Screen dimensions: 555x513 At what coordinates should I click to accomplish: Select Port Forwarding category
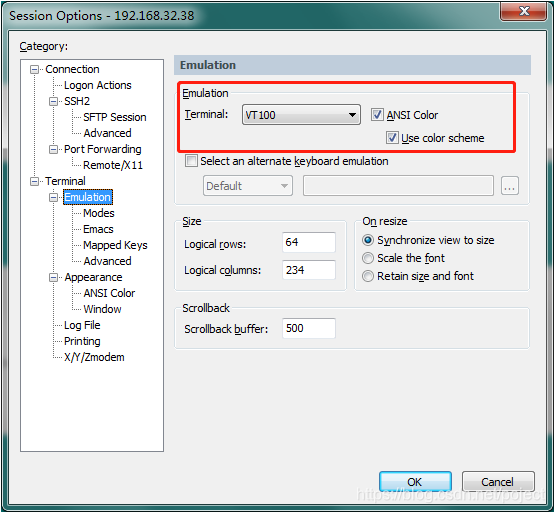pyautogui.click(x=103, y=149)
